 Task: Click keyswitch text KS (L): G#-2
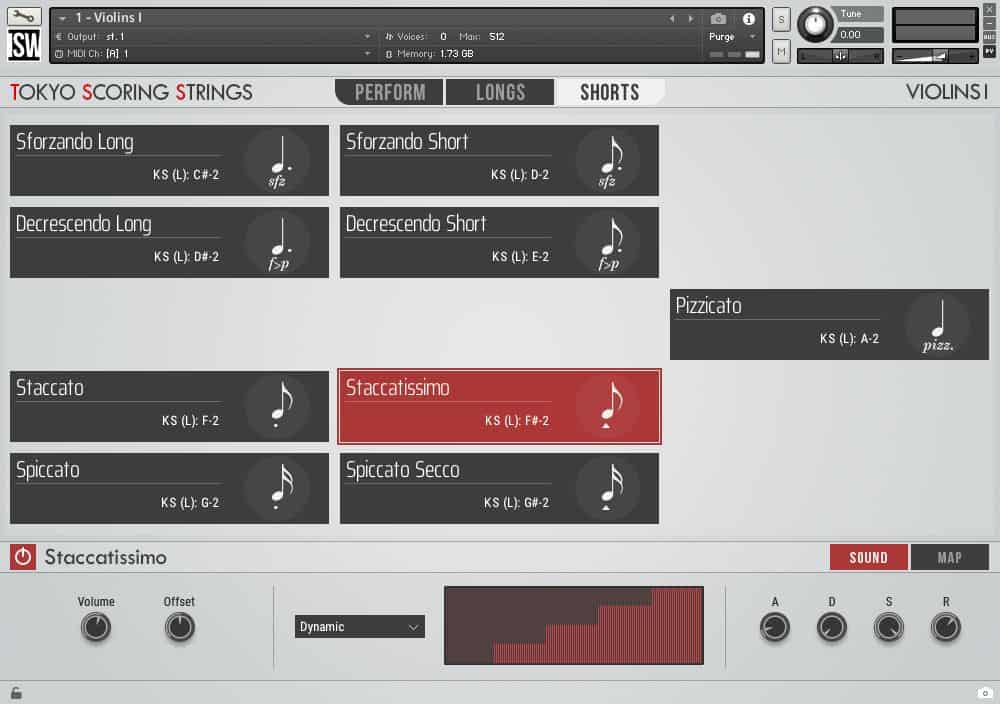[516, 503]
